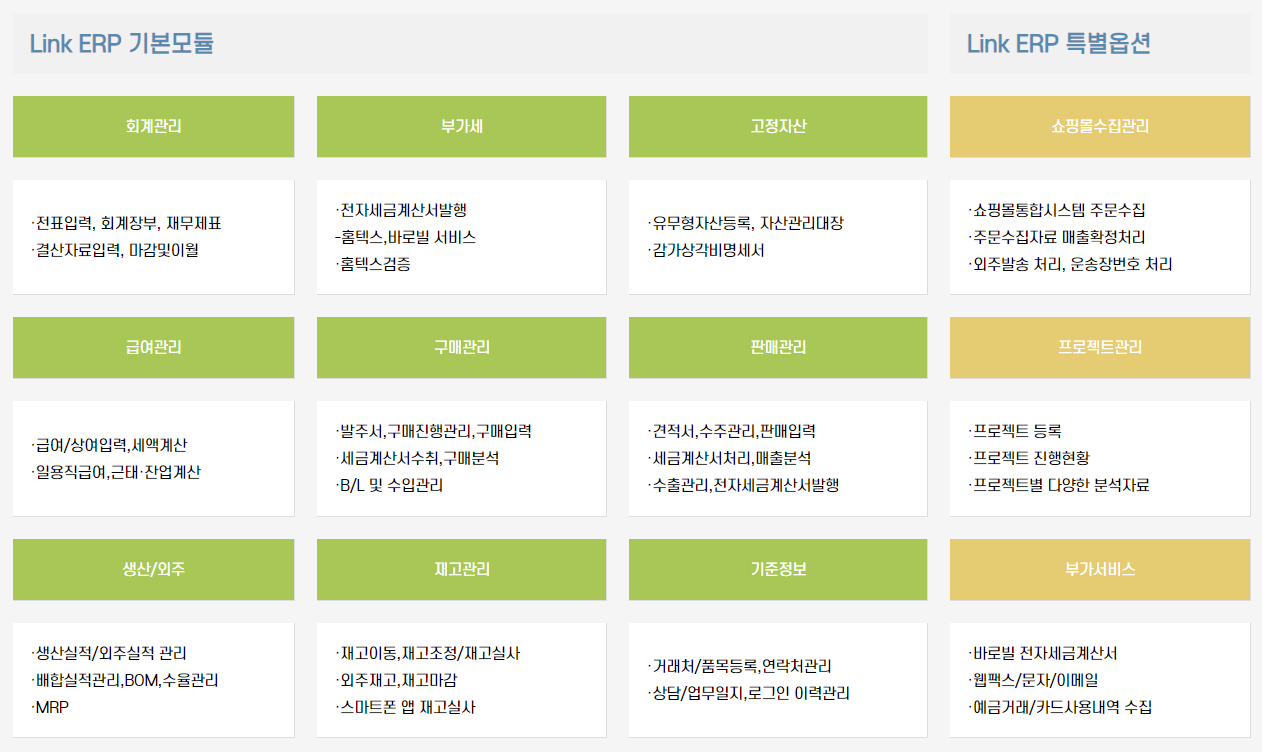Click the 프로젝트관리 option header
Image resolution: width=1262 pixels, height=752 pixels.
[x=1100, y=348]
